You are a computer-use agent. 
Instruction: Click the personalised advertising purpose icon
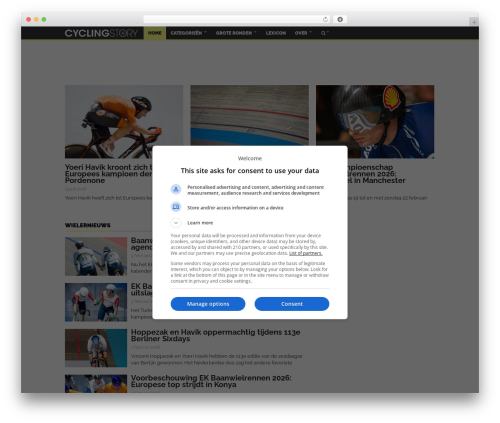pos(176,189)
